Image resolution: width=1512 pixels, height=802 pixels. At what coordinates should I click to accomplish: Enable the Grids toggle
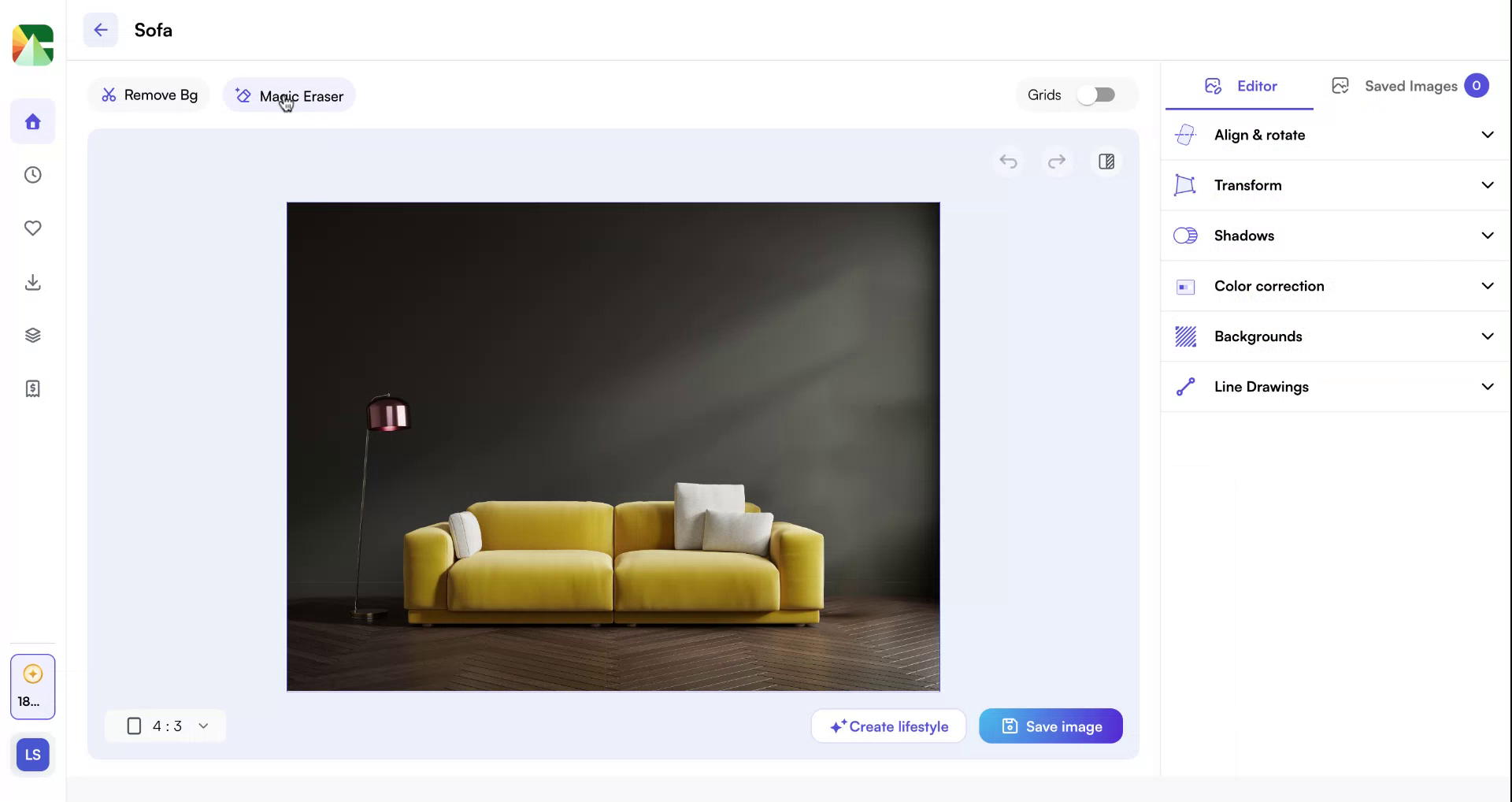coord(1097,95)
